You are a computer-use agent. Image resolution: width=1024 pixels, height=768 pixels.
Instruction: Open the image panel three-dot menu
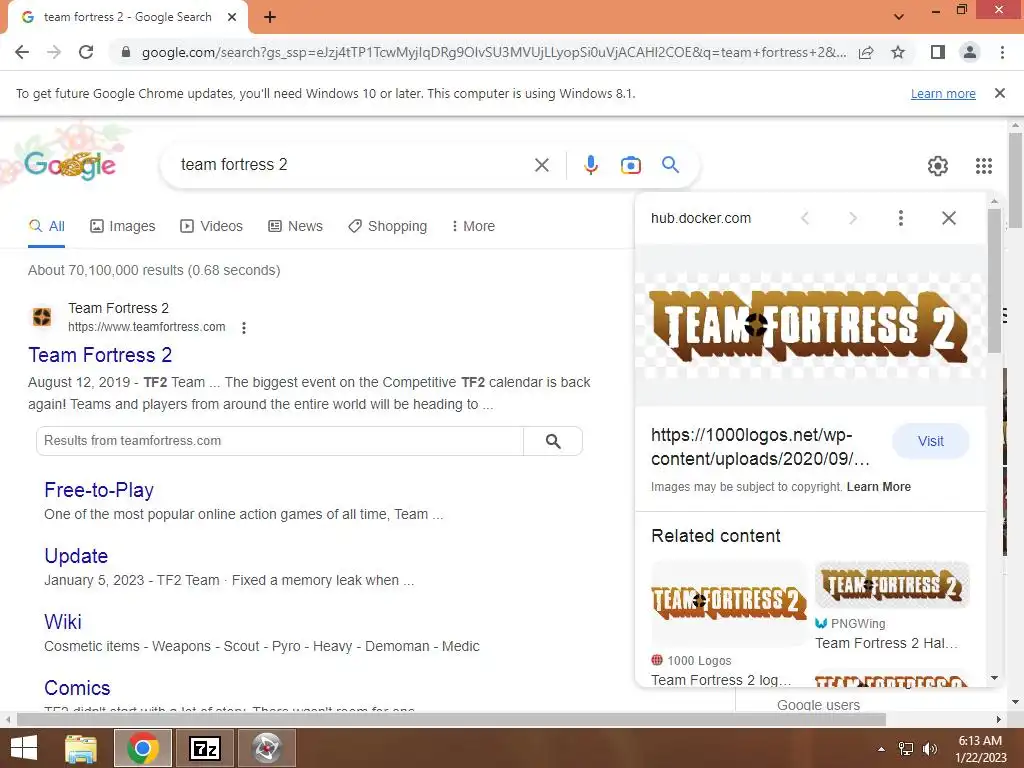[901, 218]
